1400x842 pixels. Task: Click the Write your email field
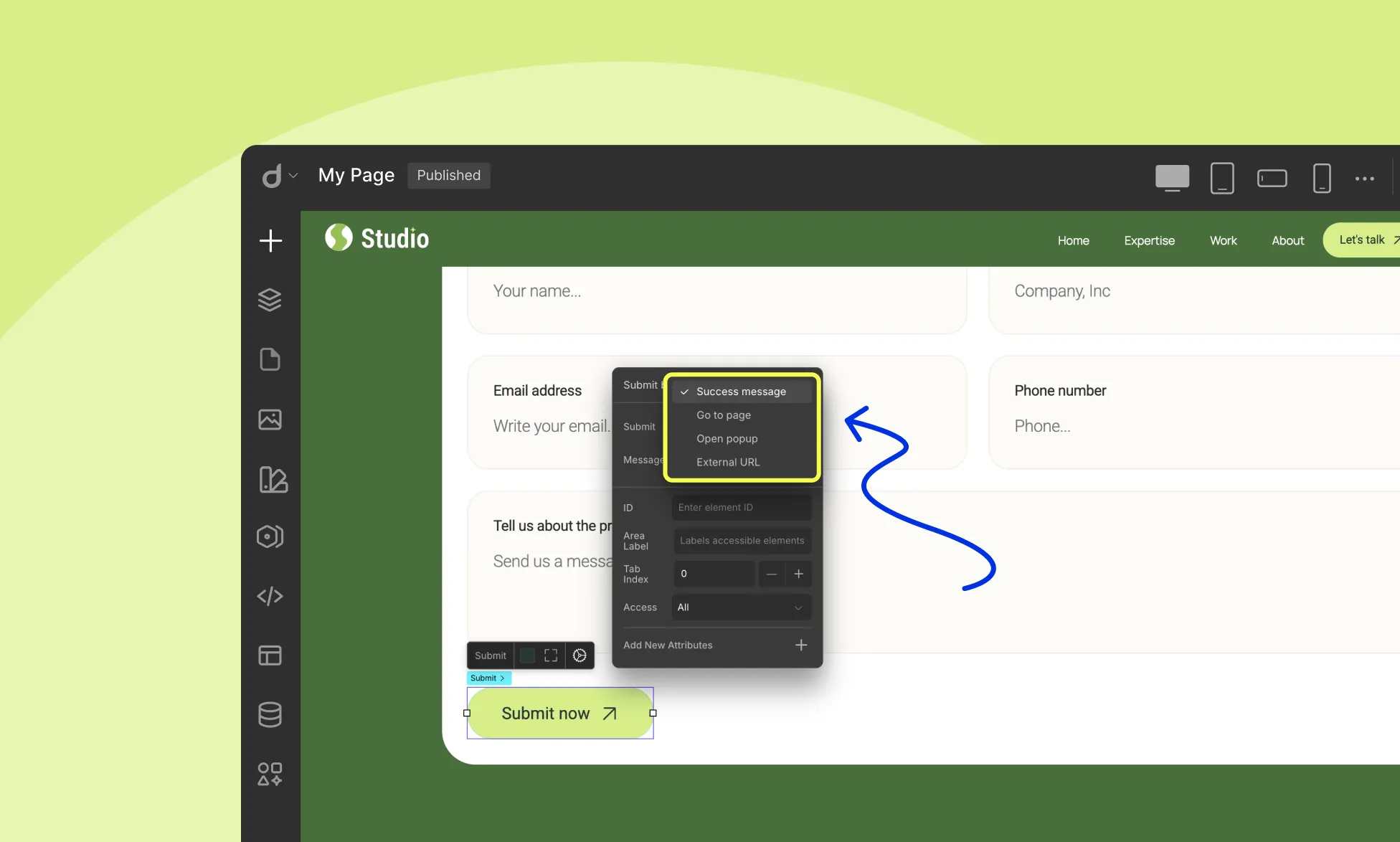point(552,426)
